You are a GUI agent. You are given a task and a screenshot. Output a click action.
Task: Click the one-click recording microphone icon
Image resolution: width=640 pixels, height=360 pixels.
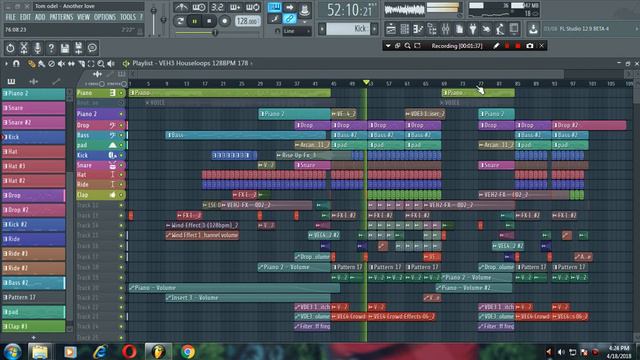[x=38, y=48]
